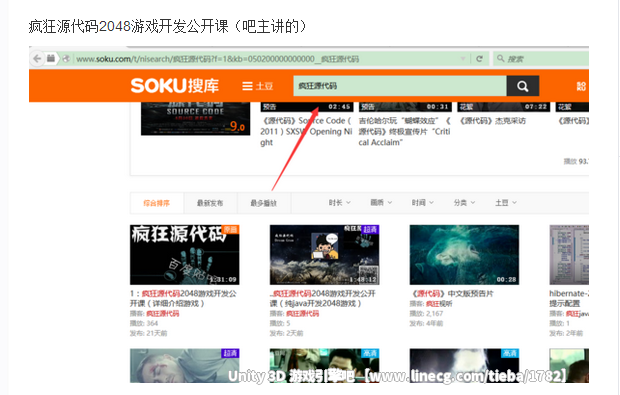Select the 综合排序 sort tab
620x395 pixels.
pyautogui.click(x=157, y=203)
